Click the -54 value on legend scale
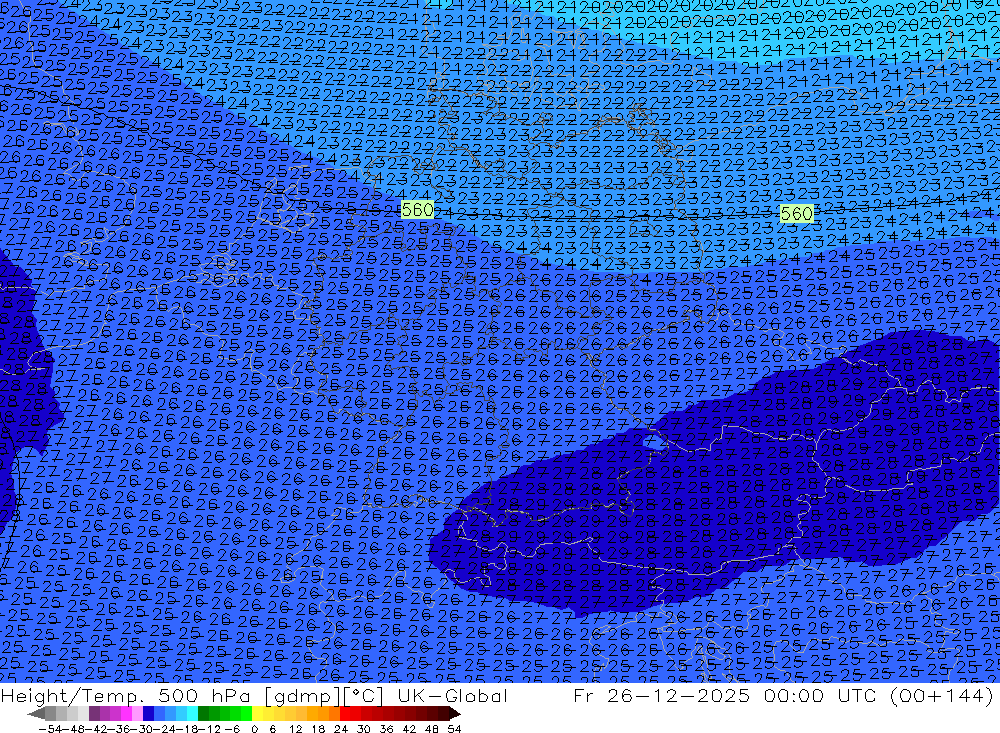This screenshot has width=1000, height=733. click(x=49, y=729)
